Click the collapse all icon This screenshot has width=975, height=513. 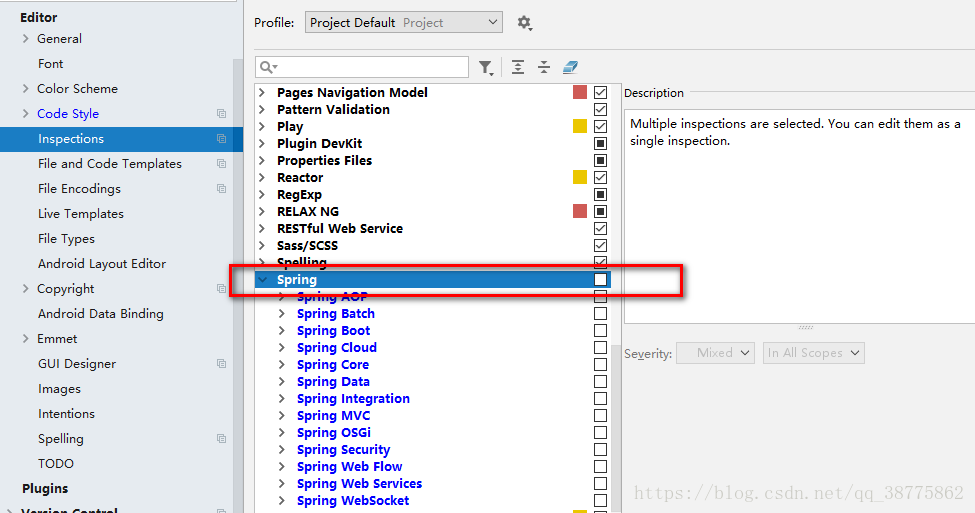point(544,67)
